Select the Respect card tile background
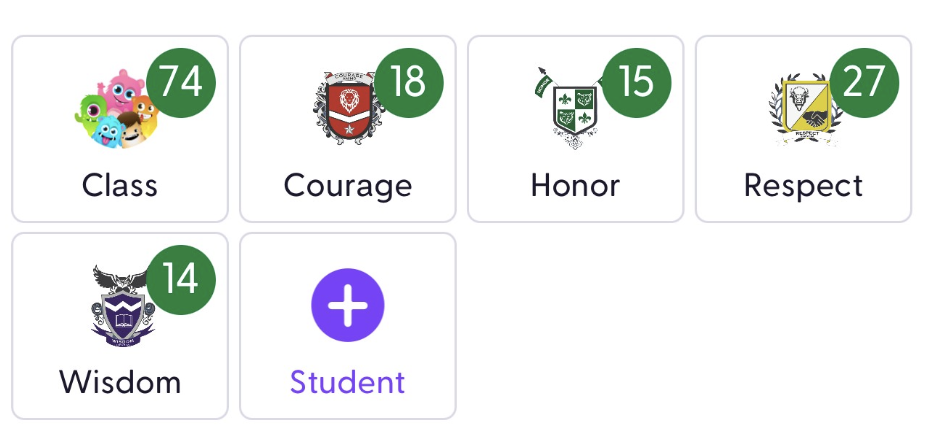This screenshot has width=940, height=446. pos(803,129)
